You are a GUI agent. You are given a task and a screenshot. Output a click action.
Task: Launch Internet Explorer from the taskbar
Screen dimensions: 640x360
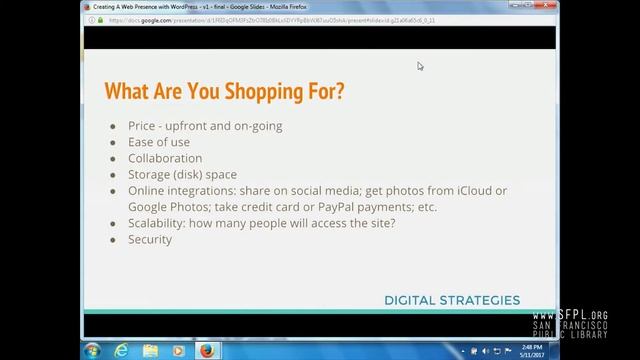[x=121, y=351]
